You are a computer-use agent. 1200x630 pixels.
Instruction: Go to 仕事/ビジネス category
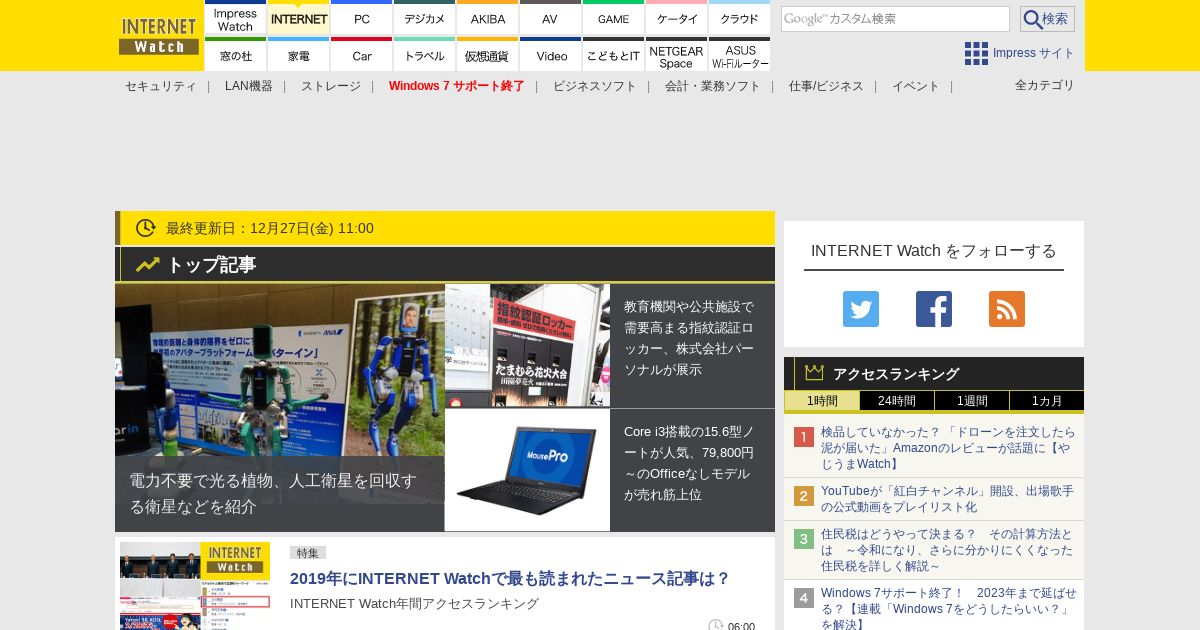[826, 86]
